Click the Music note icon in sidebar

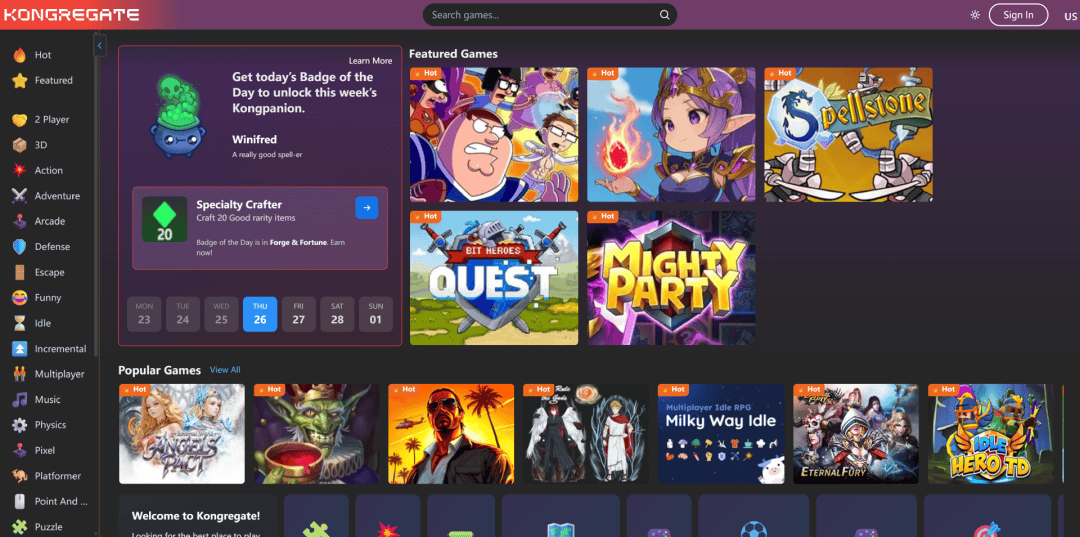pos(19,400)
